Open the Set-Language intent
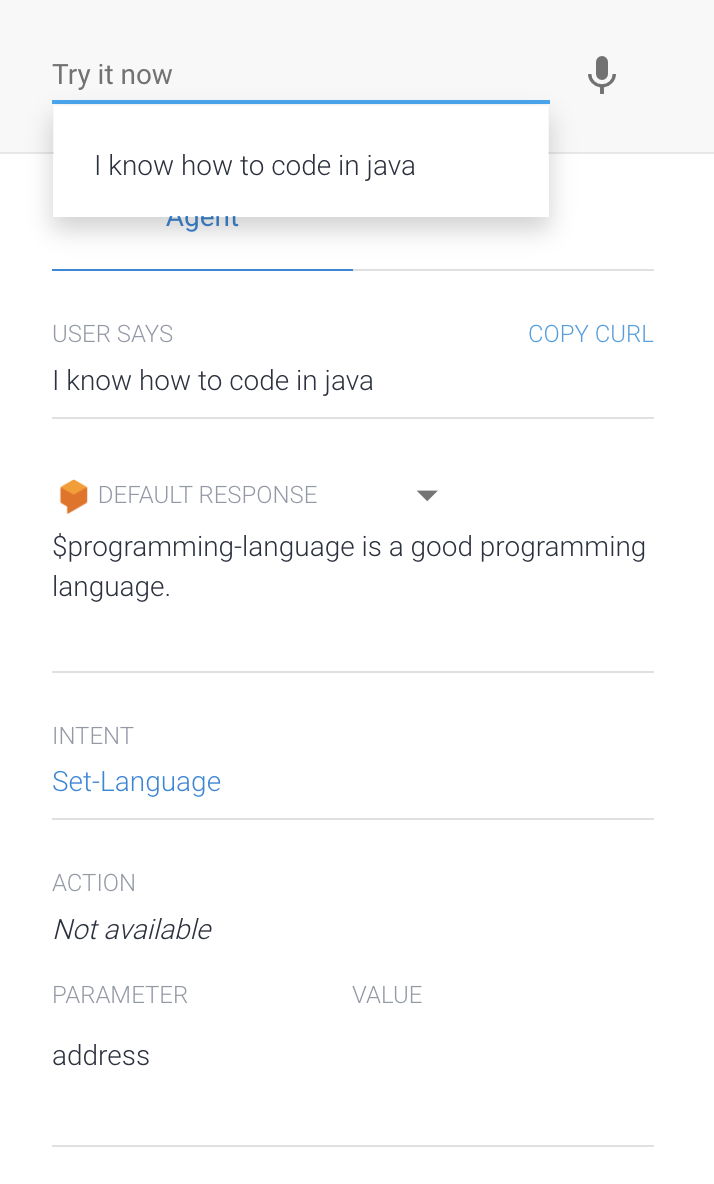 136,781
